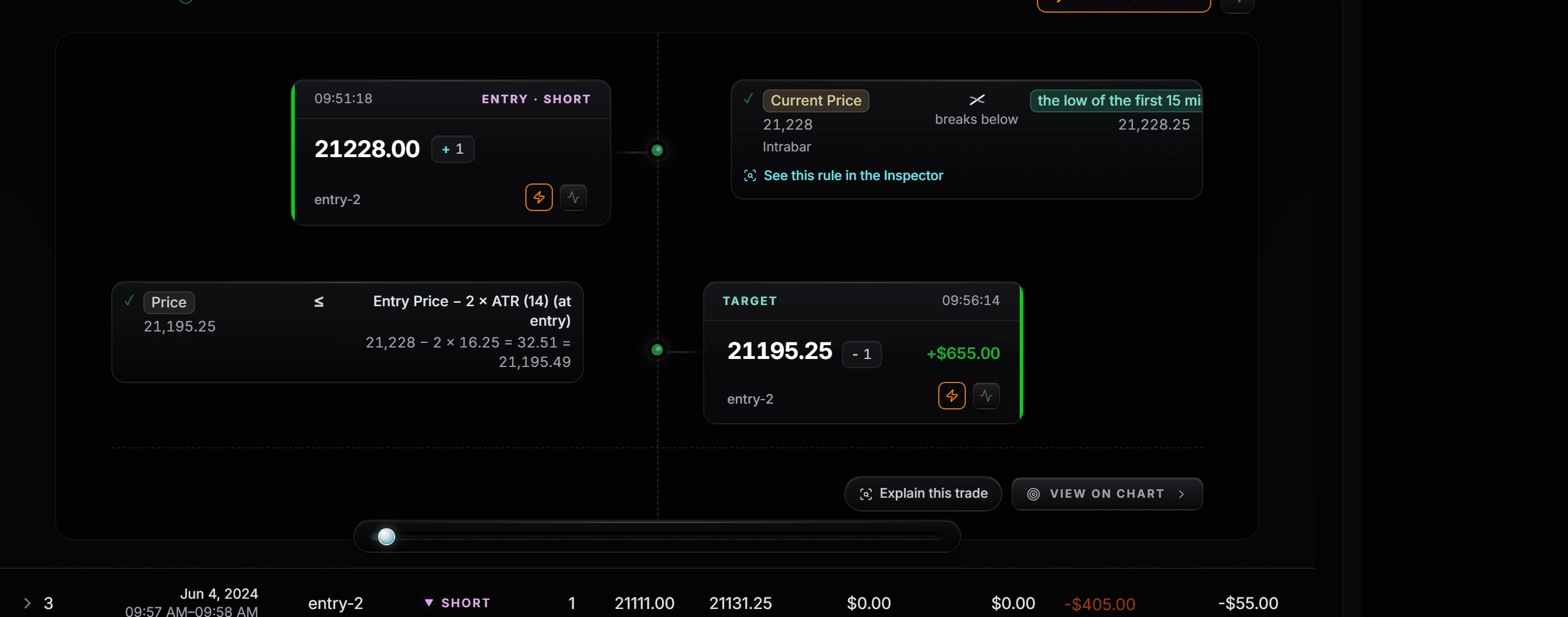The image size is (1568, 617).
Task: Click the target price 21195.25
Action: tap(779, 351)
